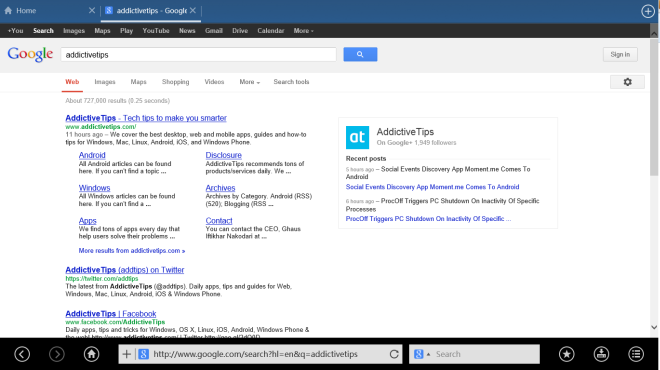This screenshot has width=660, height=370.
Task: Click the Sign in button
Action: tap(620, 54)
